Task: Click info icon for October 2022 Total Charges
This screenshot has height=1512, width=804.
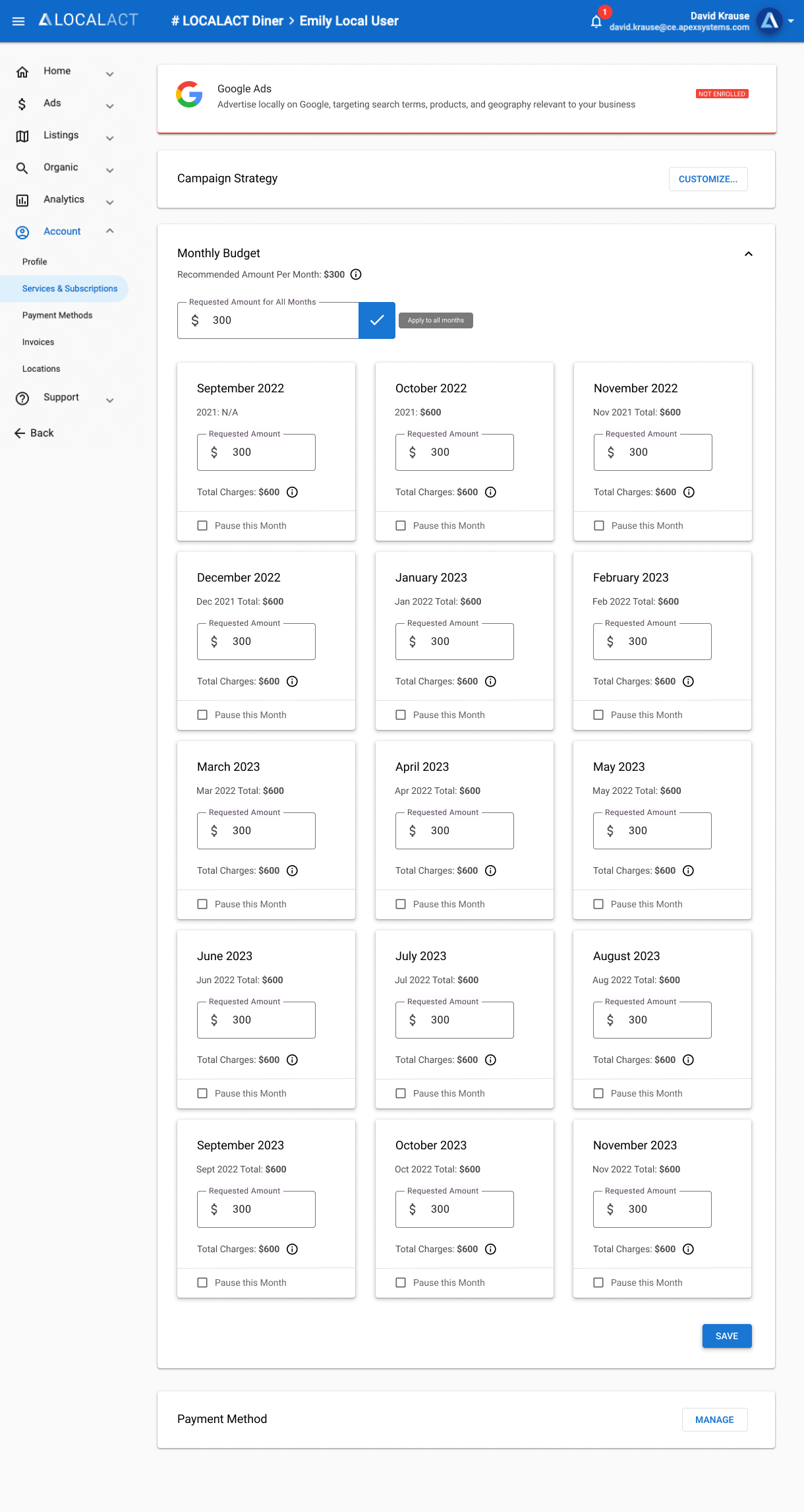Action: pos(490,492)
